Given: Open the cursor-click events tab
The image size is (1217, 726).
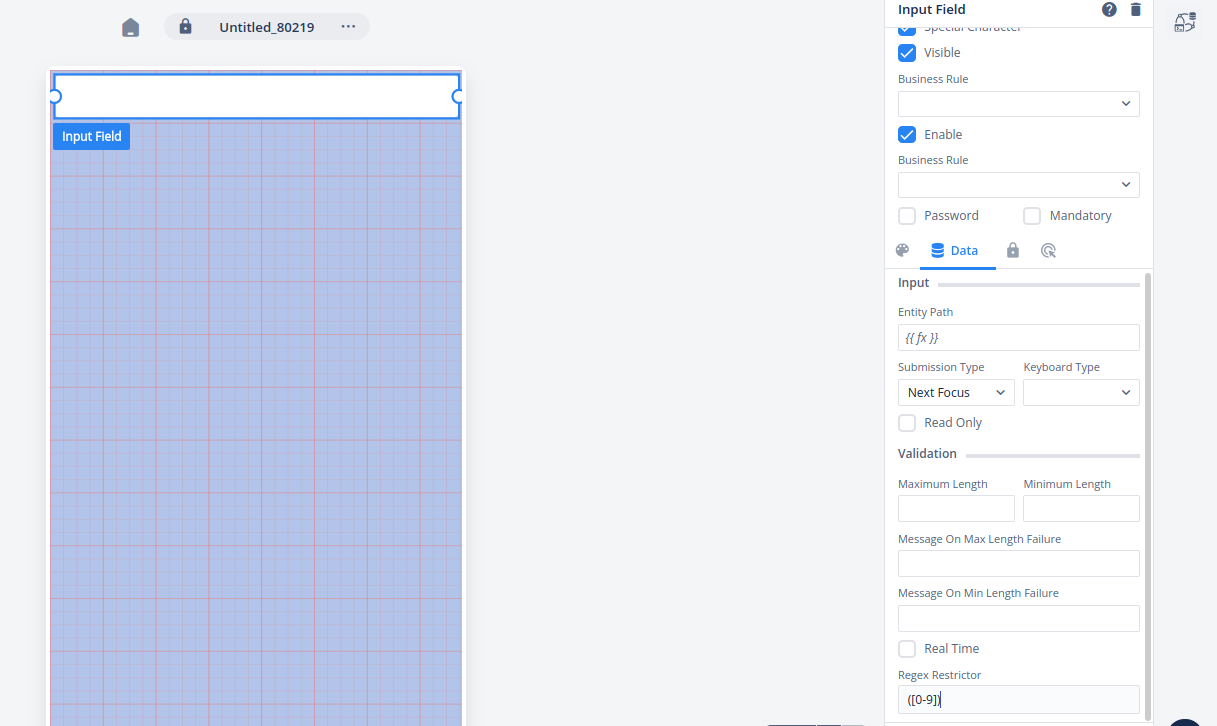Looking at the screenshot, I should tap(1048, 251).
